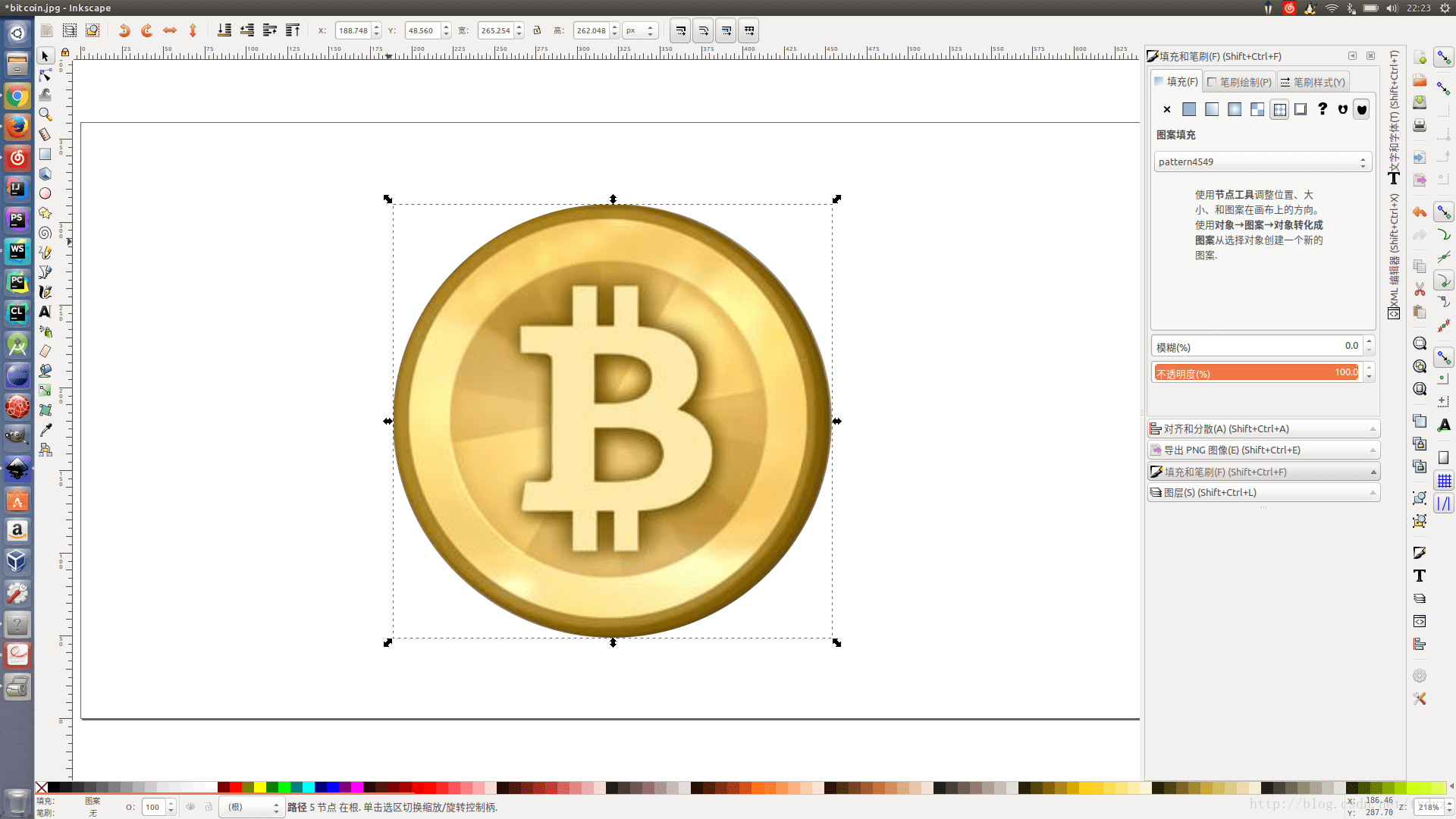Expand the 对齐和分散 panel
The height and width of the screenshot is (819, 1456).
coord(1263,428)
